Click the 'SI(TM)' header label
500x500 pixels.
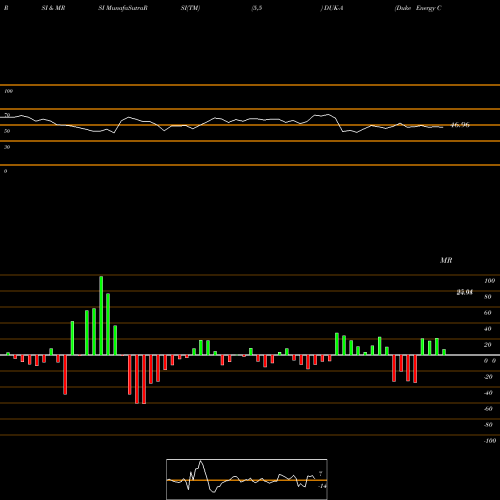(x=190, y=8)
